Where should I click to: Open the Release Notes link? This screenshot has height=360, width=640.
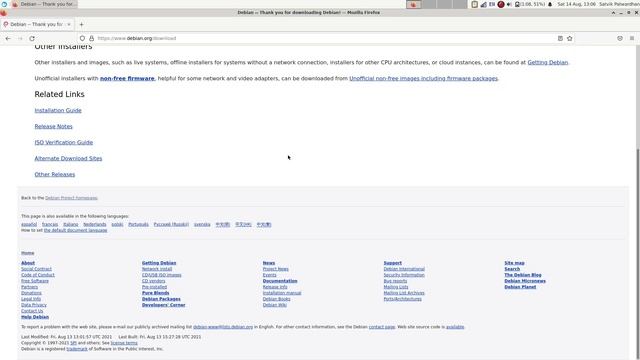[53, 127]
